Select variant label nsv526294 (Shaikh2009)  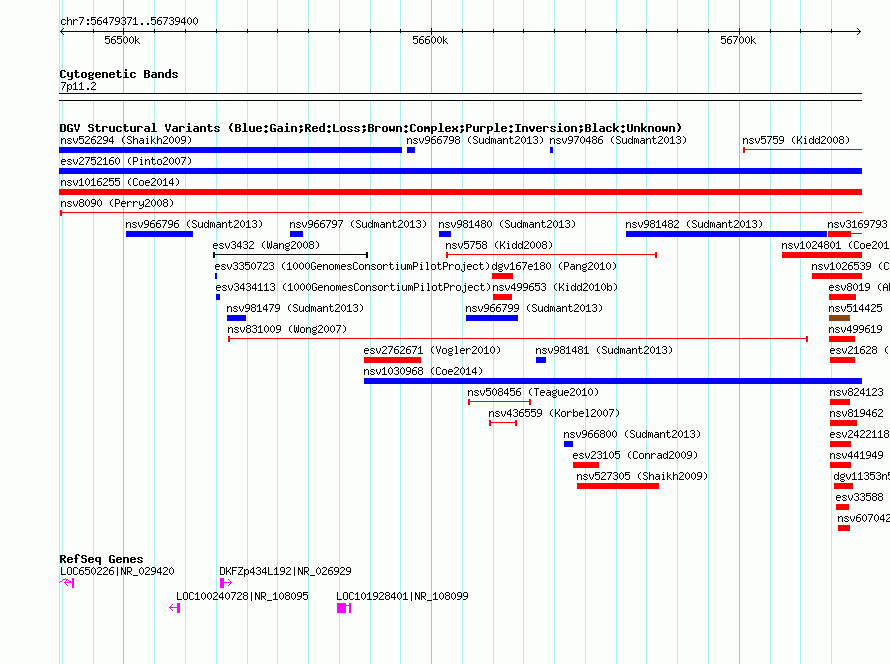[x=126, y=140]
